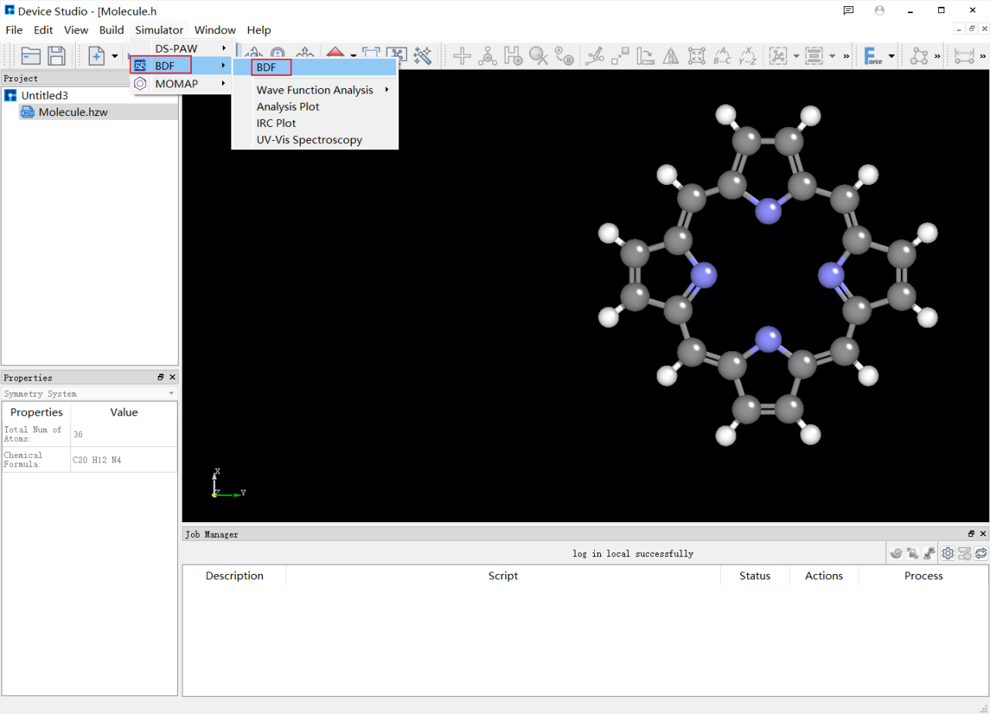Select the UV-Vis Spectroscopy menu entry

(x=309, y=140)
